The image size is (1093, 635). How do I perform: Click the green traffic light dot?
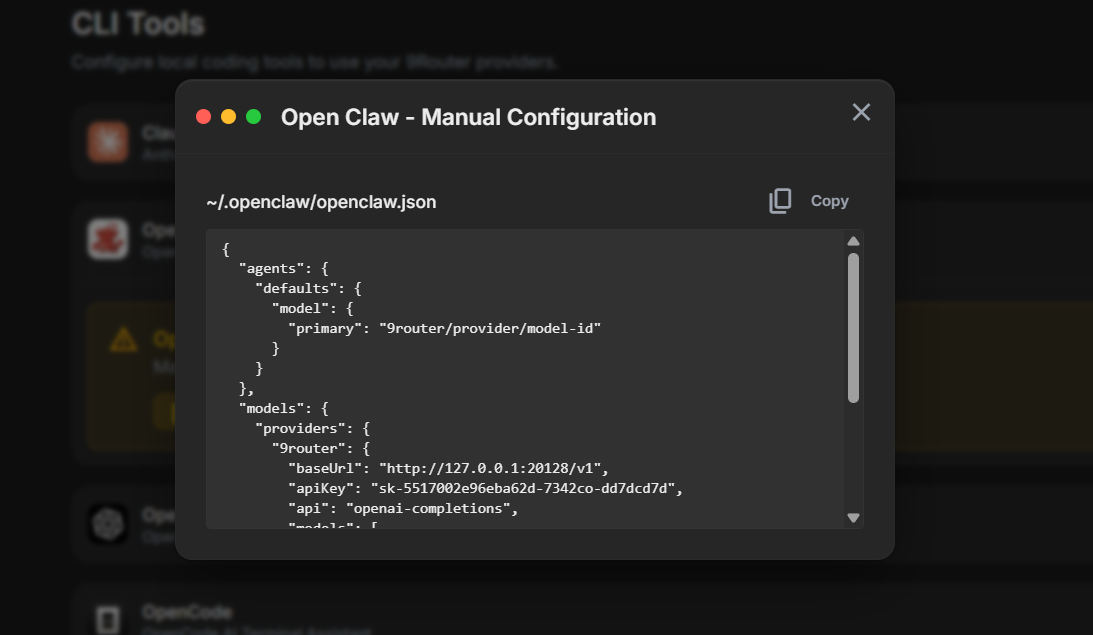(254, 117)
